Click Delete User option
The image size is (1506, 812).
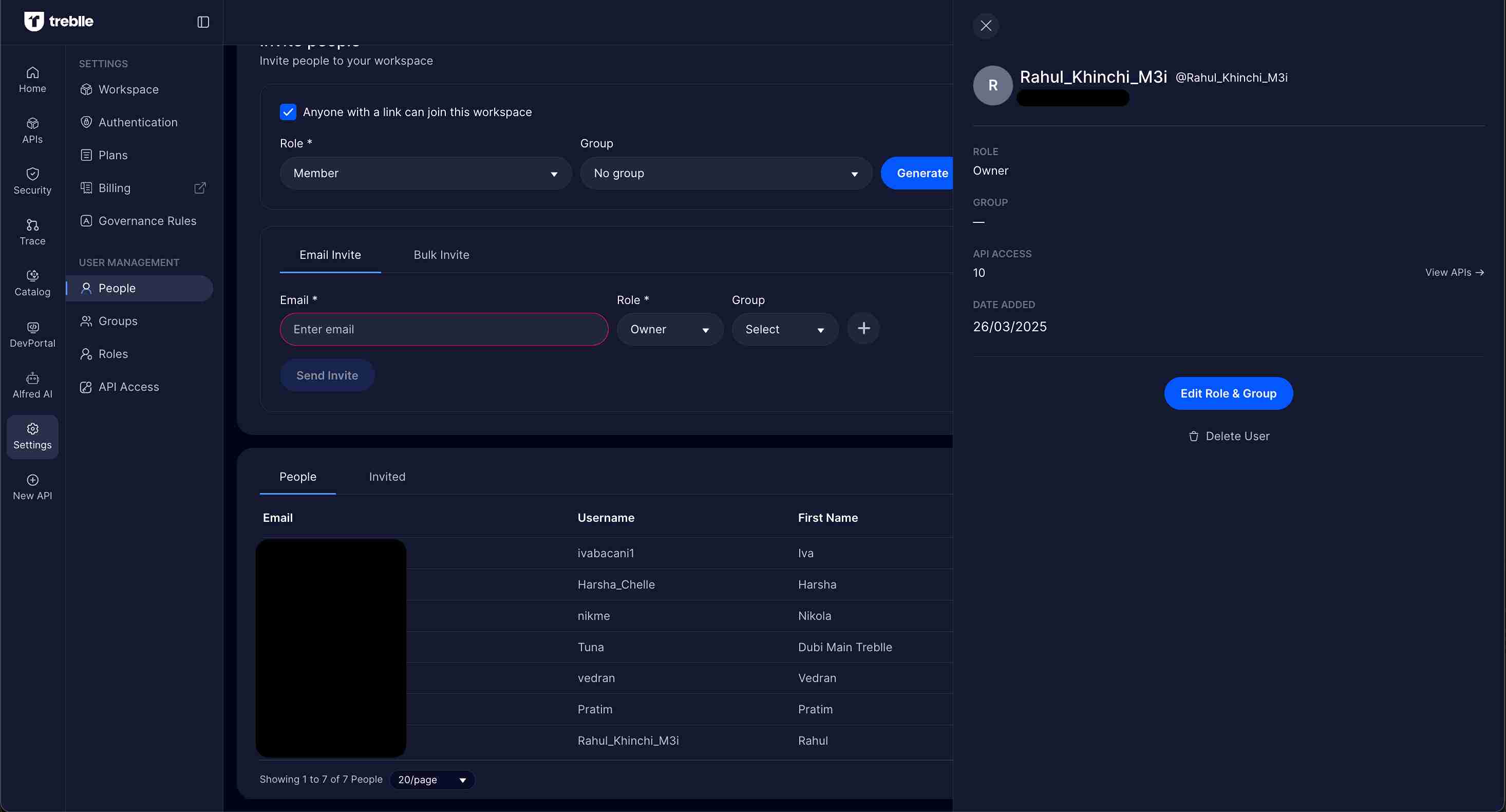pyautogui.click(x=1228, y=436)
